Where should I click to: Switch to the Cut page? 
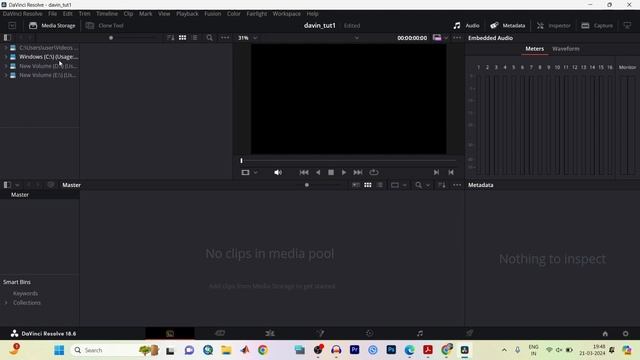(220, 333)
